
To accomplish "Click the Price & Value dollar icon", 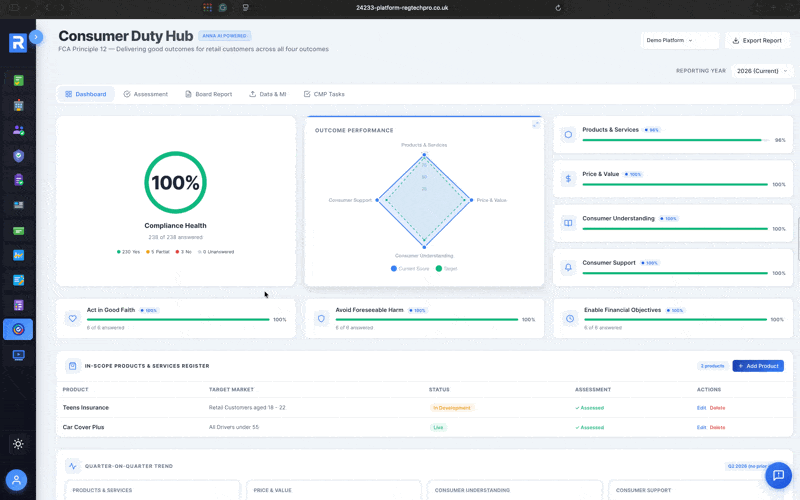I will coord(568,179).
